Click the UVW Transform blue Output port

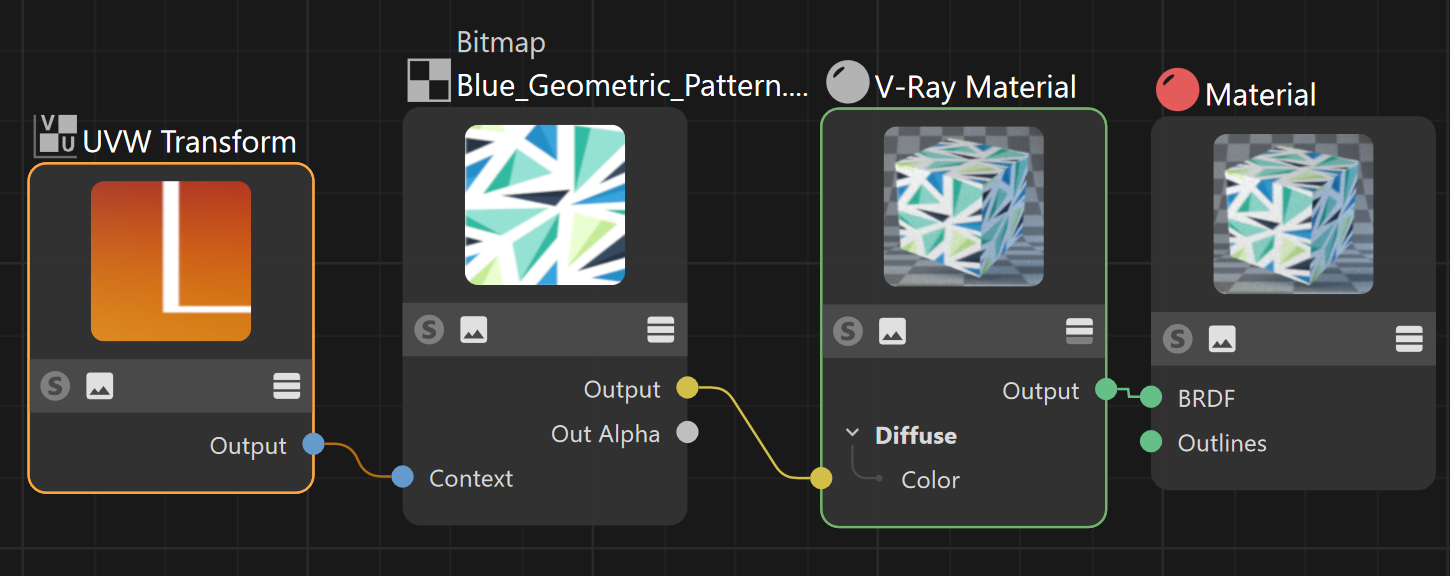pyautogui.click(x=313, y=445)
